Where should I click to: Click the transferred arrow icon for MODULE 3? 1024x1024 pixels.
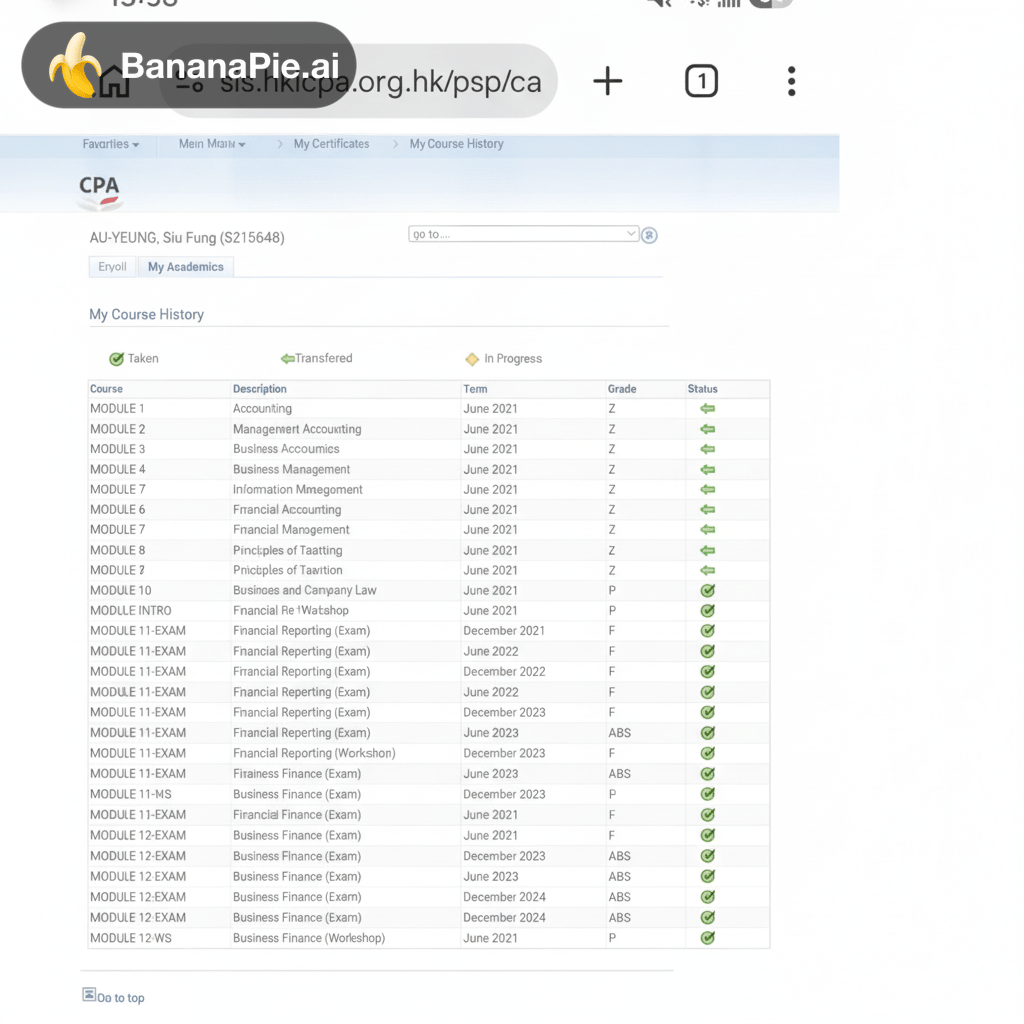[707, 449]
